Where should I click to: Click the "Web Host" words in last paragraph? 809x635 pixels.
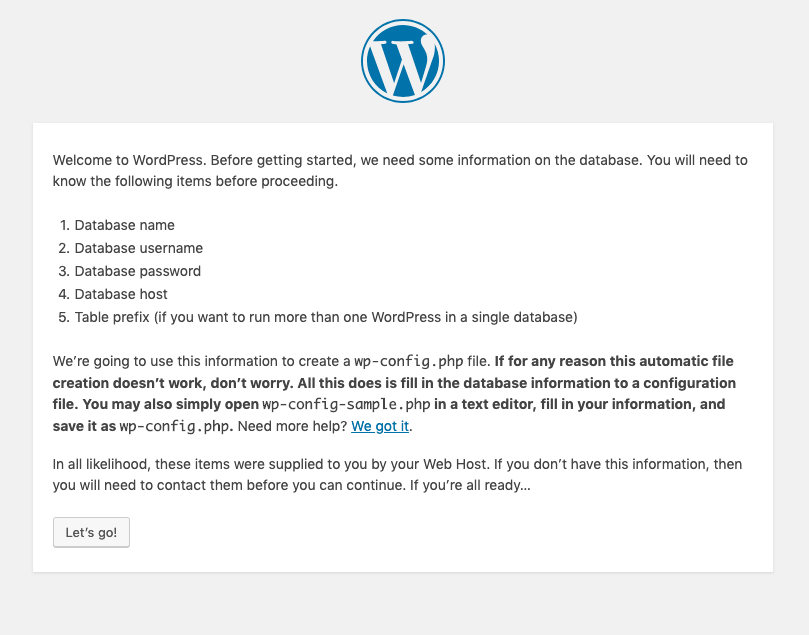coord(455,464)
